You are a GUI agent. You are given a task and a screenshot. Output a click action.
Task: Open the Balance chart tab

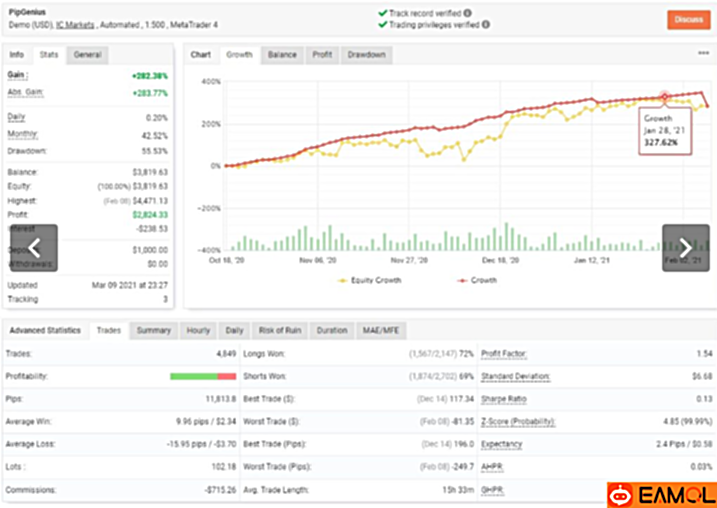point(281,55)
